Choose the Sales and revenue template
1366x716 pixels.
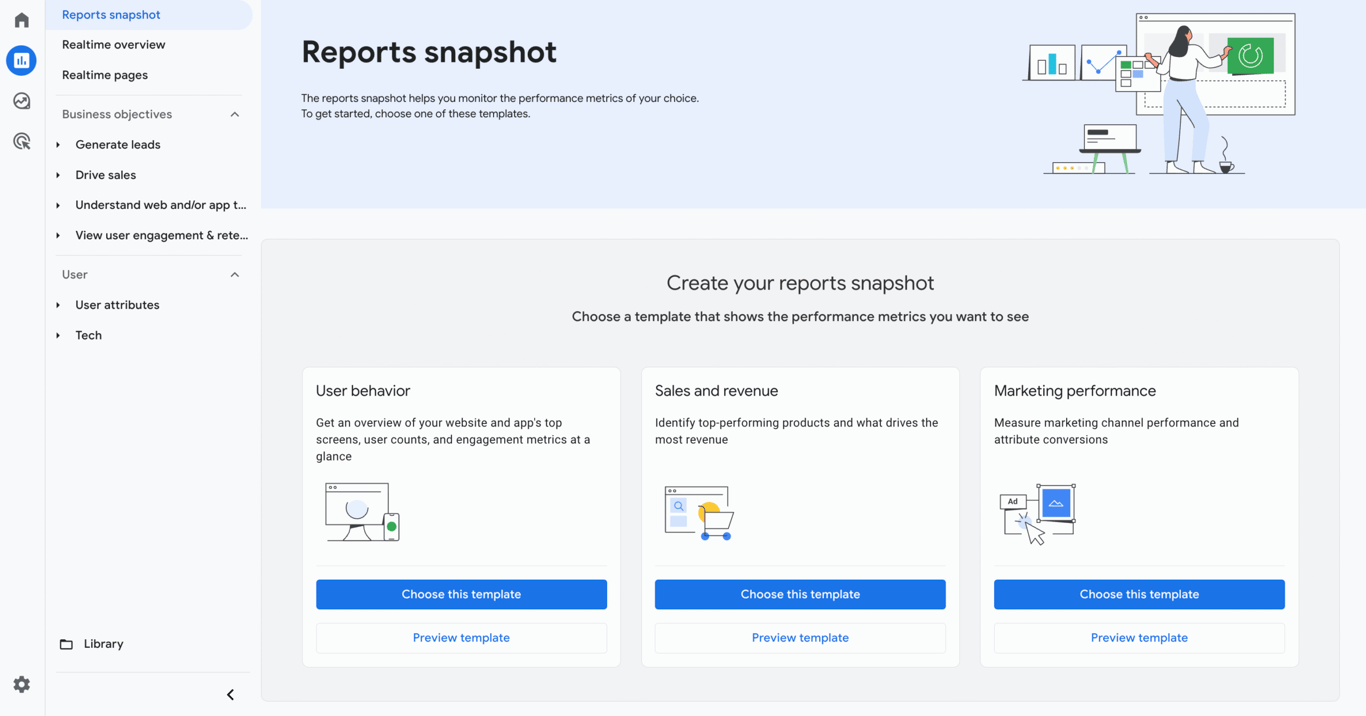point(800,594)
